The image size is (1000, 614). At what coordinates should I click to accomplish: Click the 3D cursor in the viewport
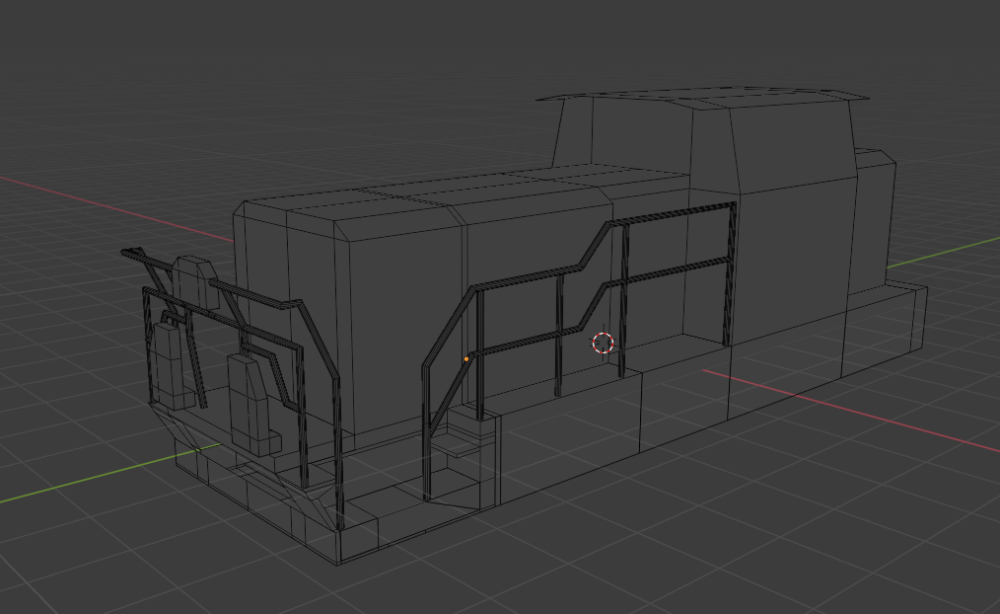[602, 343]
